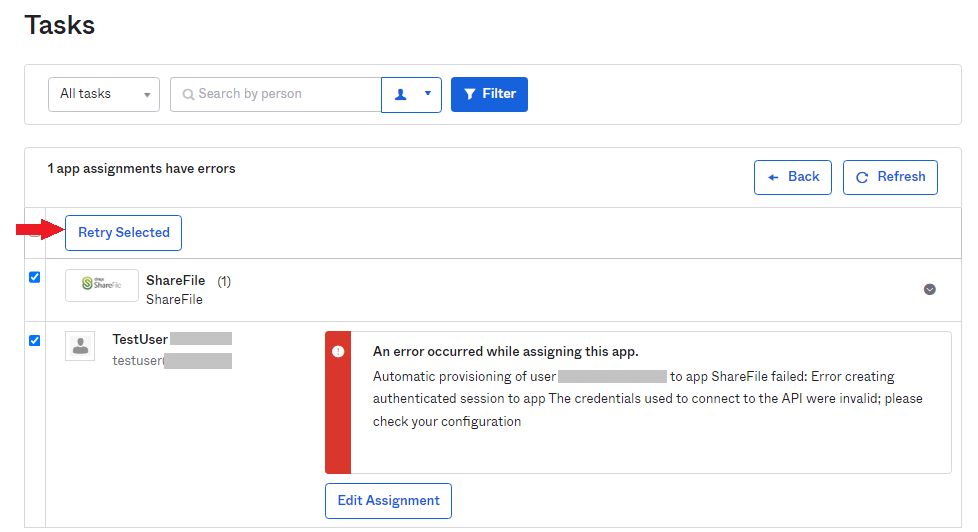Open the caret next to the person icon
This screenshot has width=978, height=532.
(x=427, y=94)
